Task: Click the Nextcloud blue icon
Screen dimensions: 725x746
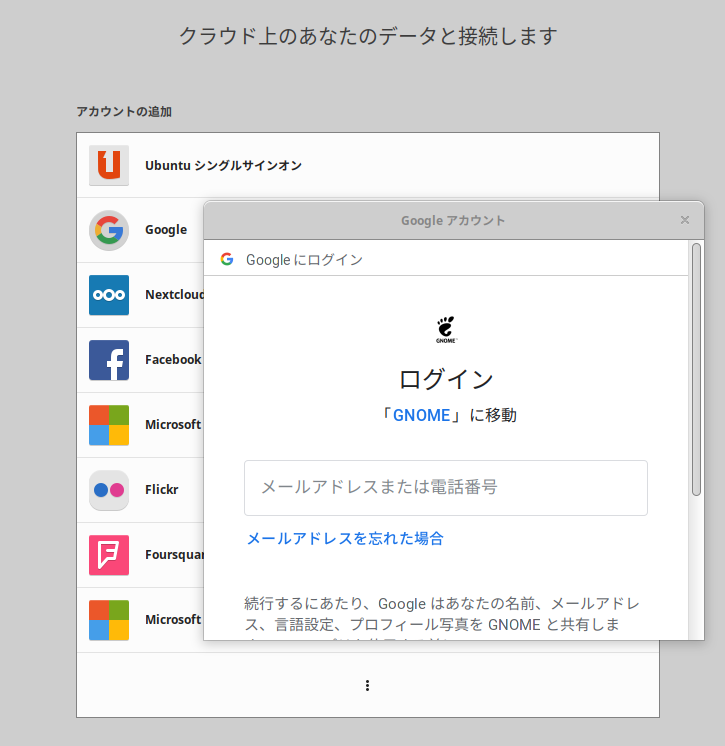Action: coord(109,295)
